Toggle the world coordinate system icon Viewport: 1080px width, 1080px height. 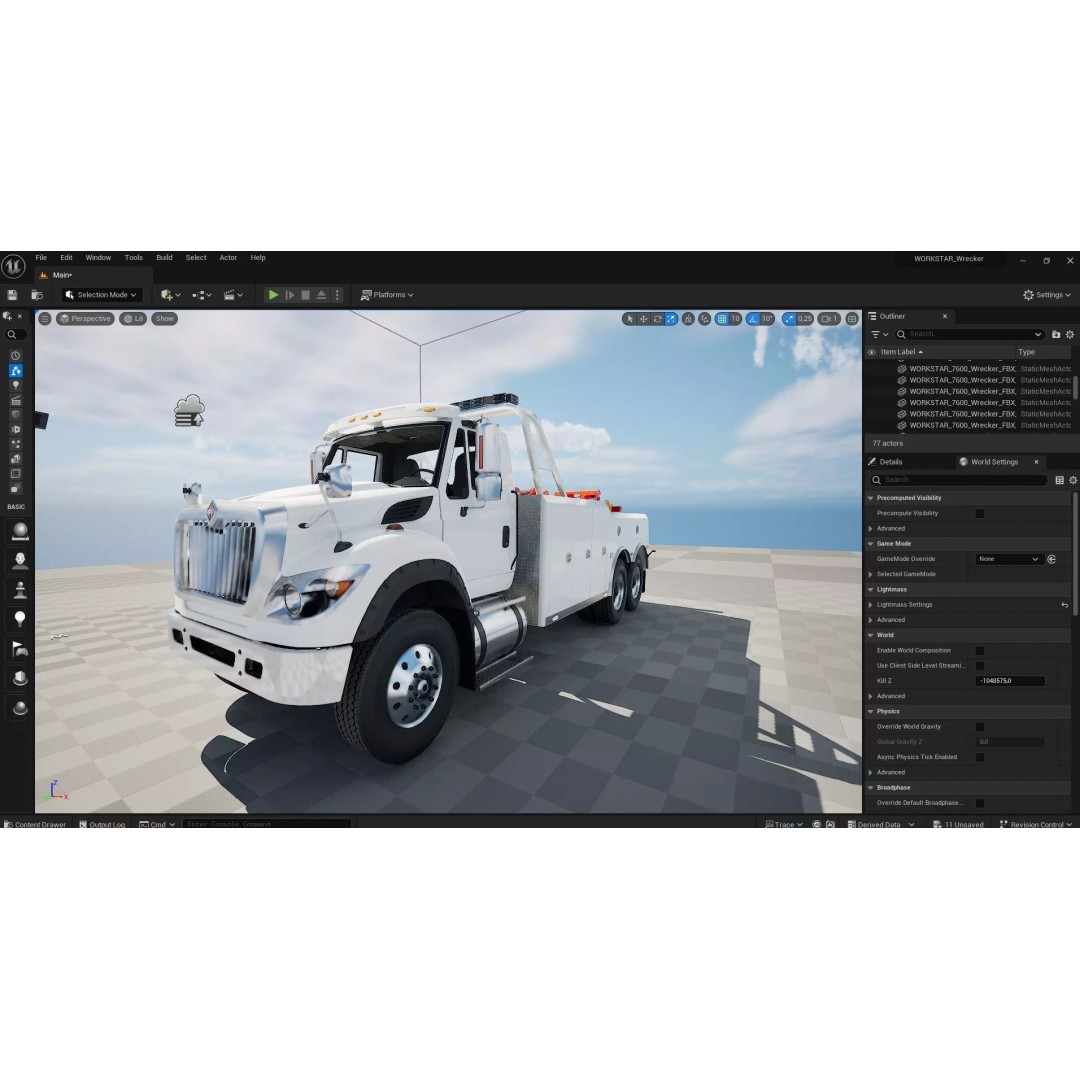(x=688, y=319)
